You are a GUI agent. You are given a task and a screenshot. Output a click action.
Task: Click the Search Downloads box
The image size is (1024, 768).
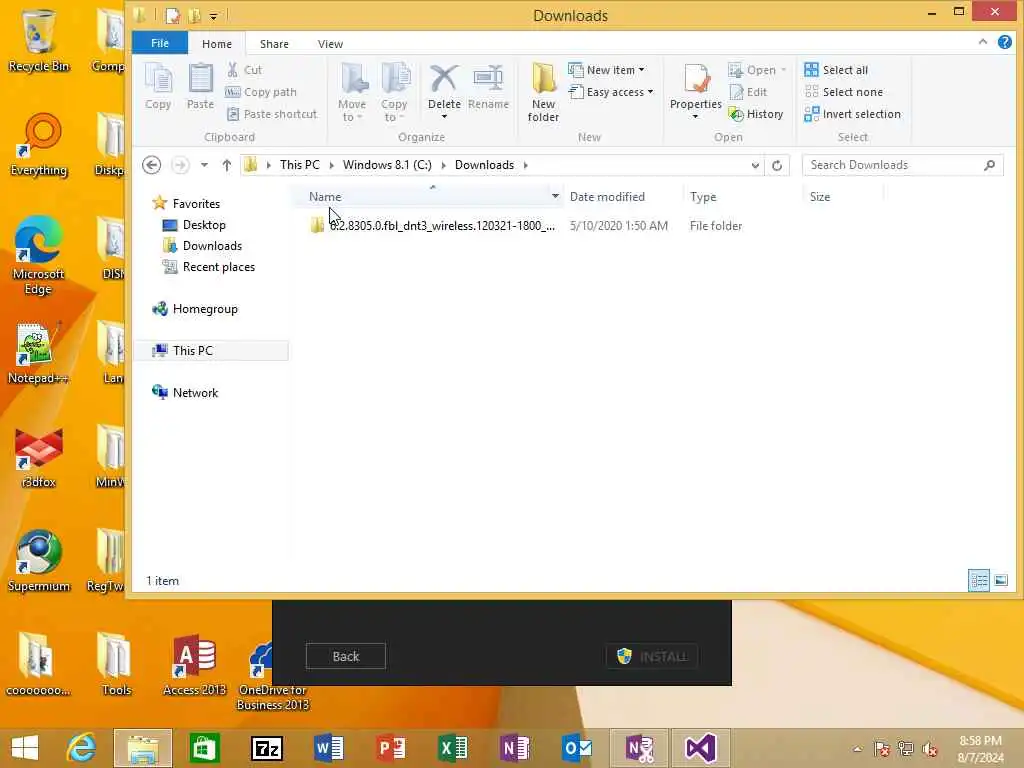[x=903, y=165]
